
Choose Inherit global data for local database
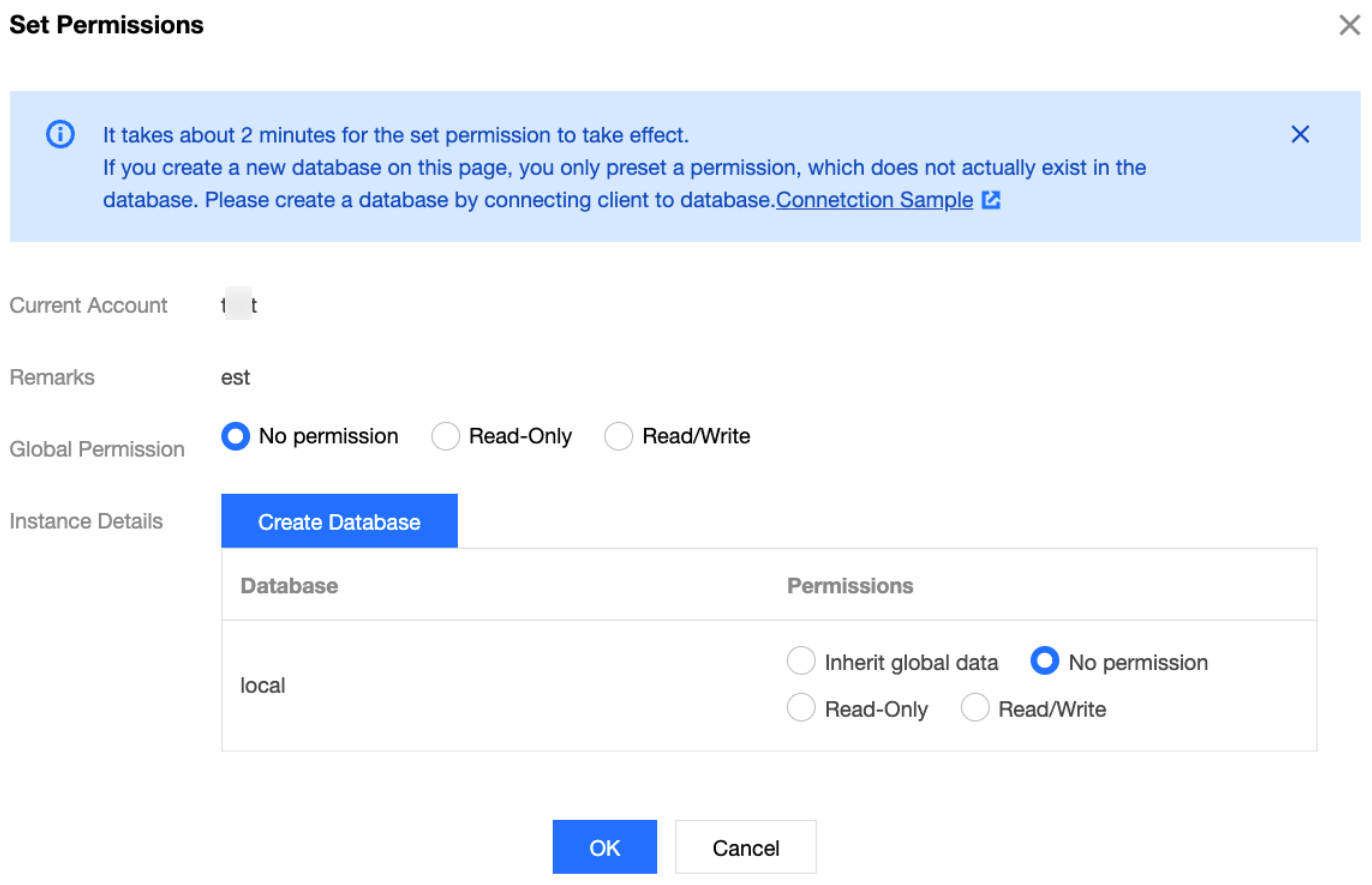pos(801,662)
